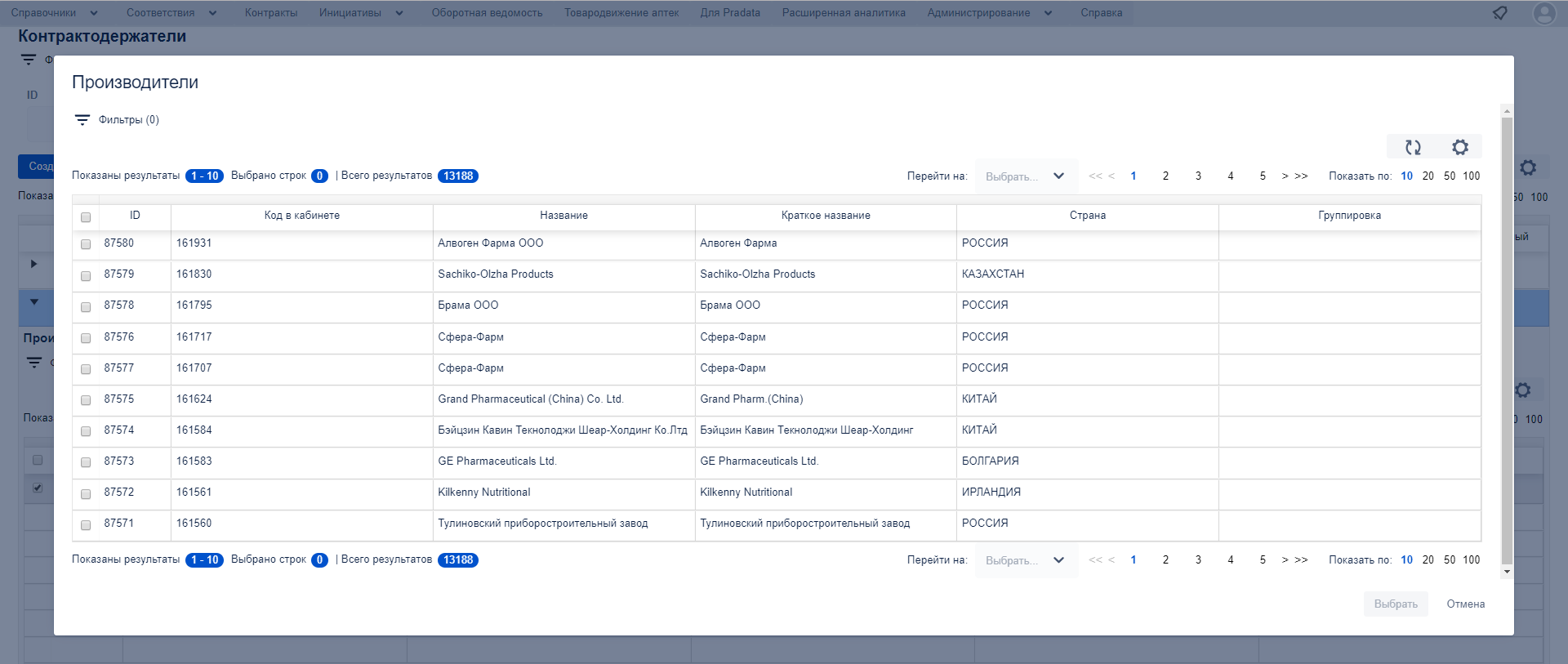The height and width of the screenshot is (664, 1568).
Task: Click the Выбрать button in the dialog footer
Action: click(1396, 604)
